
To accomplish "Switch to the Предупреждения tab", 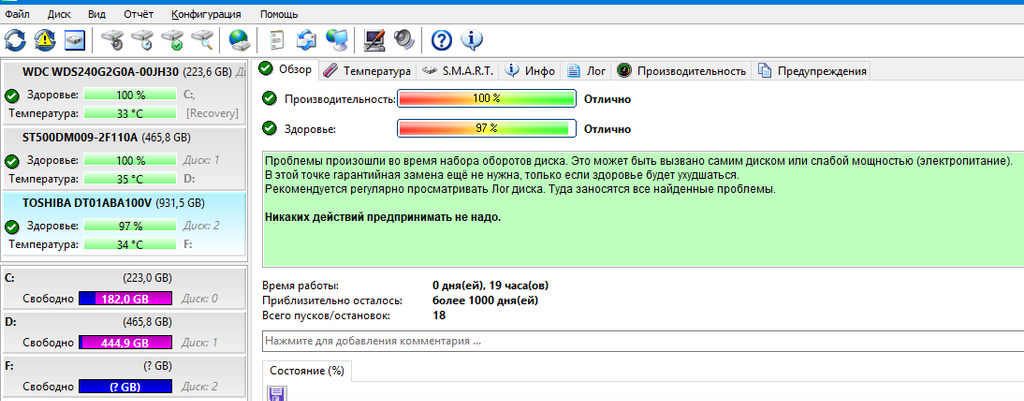I will [x=812, y=71].
